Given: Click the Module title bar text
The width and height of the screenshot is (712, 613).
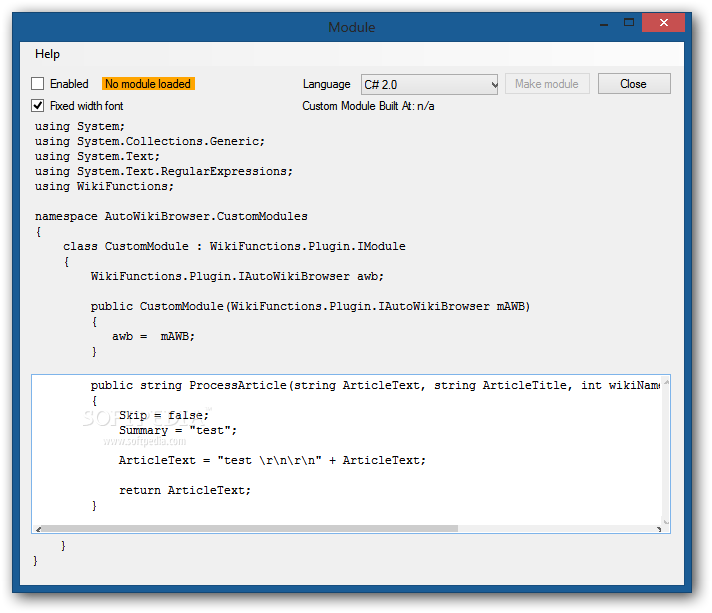Looking at the screenshot, I should point(352,27).
